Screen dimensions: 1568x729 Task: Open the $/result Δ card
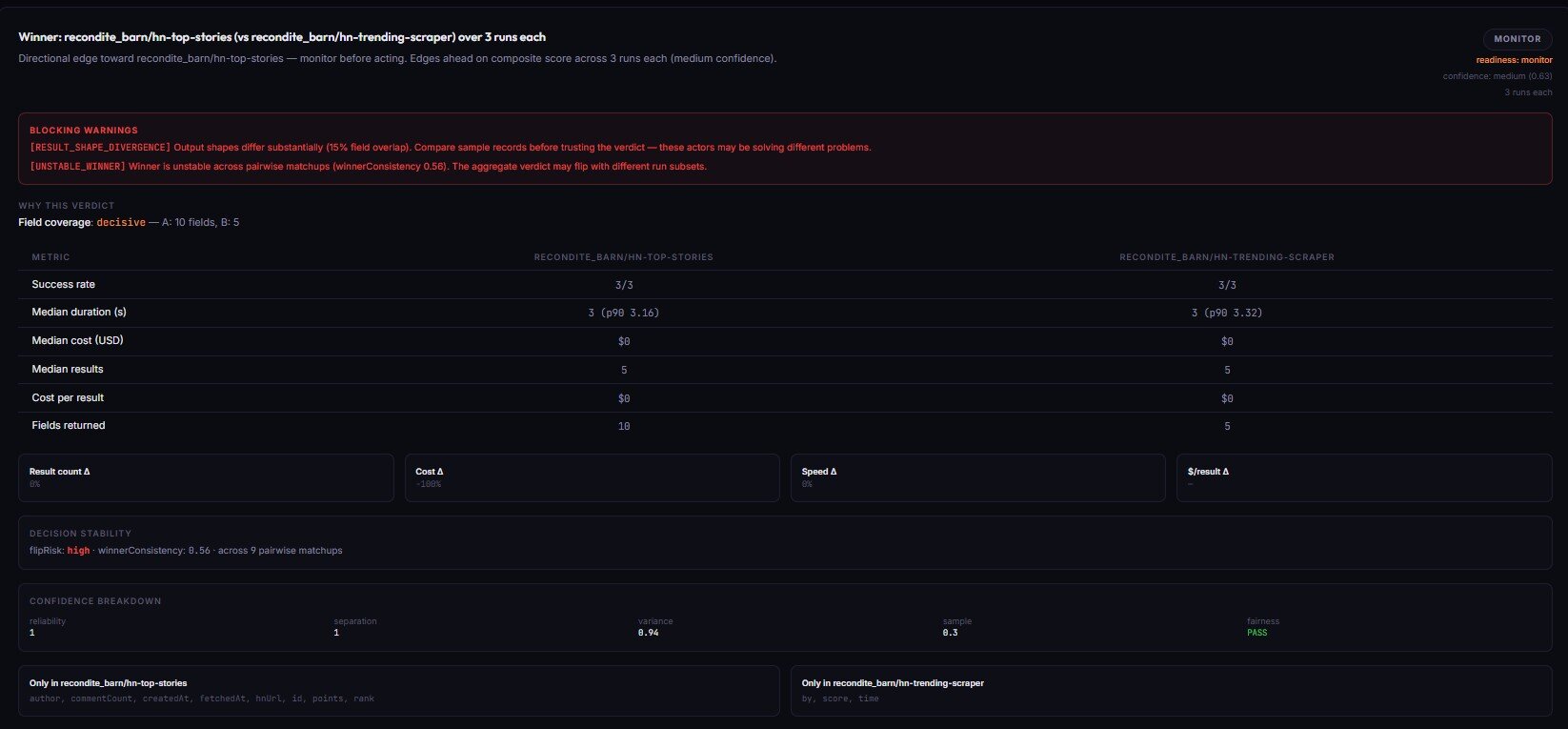pos(1363,477)
